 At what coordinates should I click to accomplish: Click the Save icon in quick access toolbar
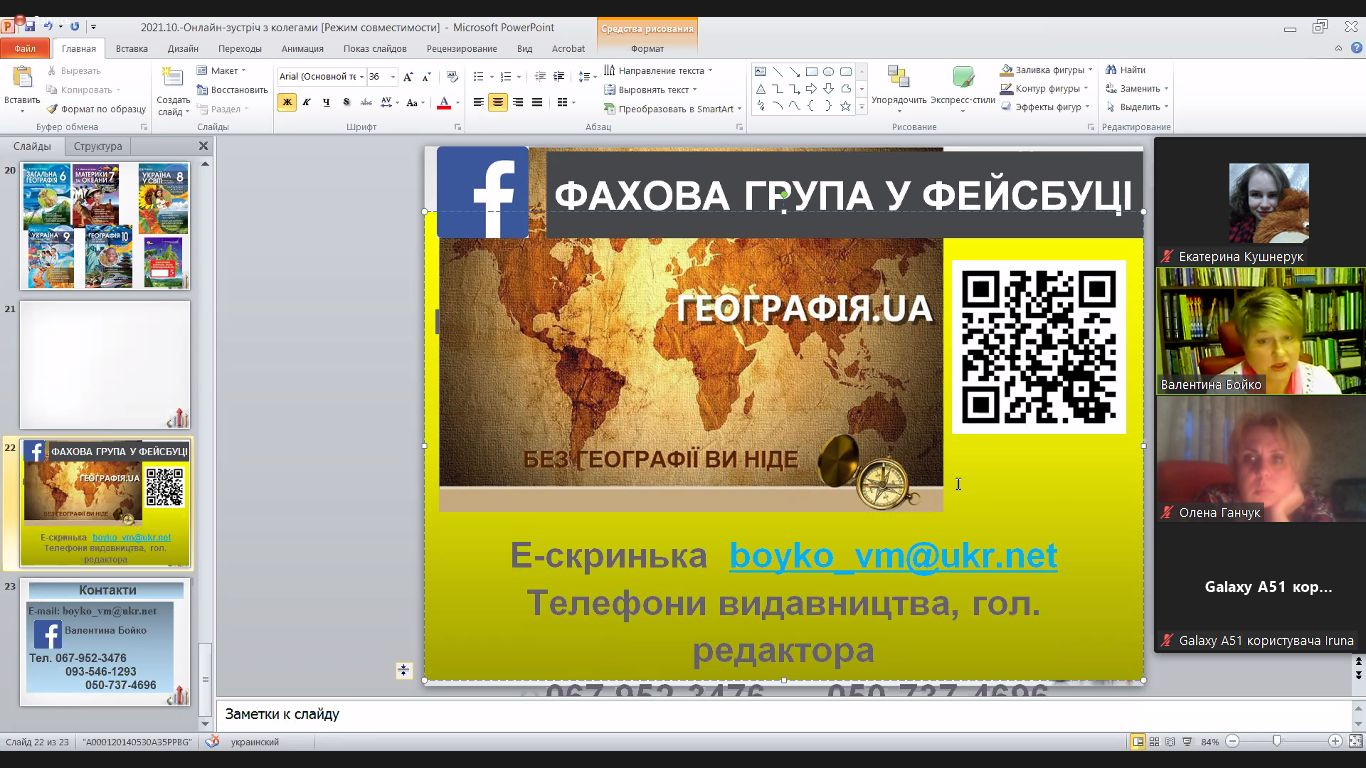click(x=30, y=27)
